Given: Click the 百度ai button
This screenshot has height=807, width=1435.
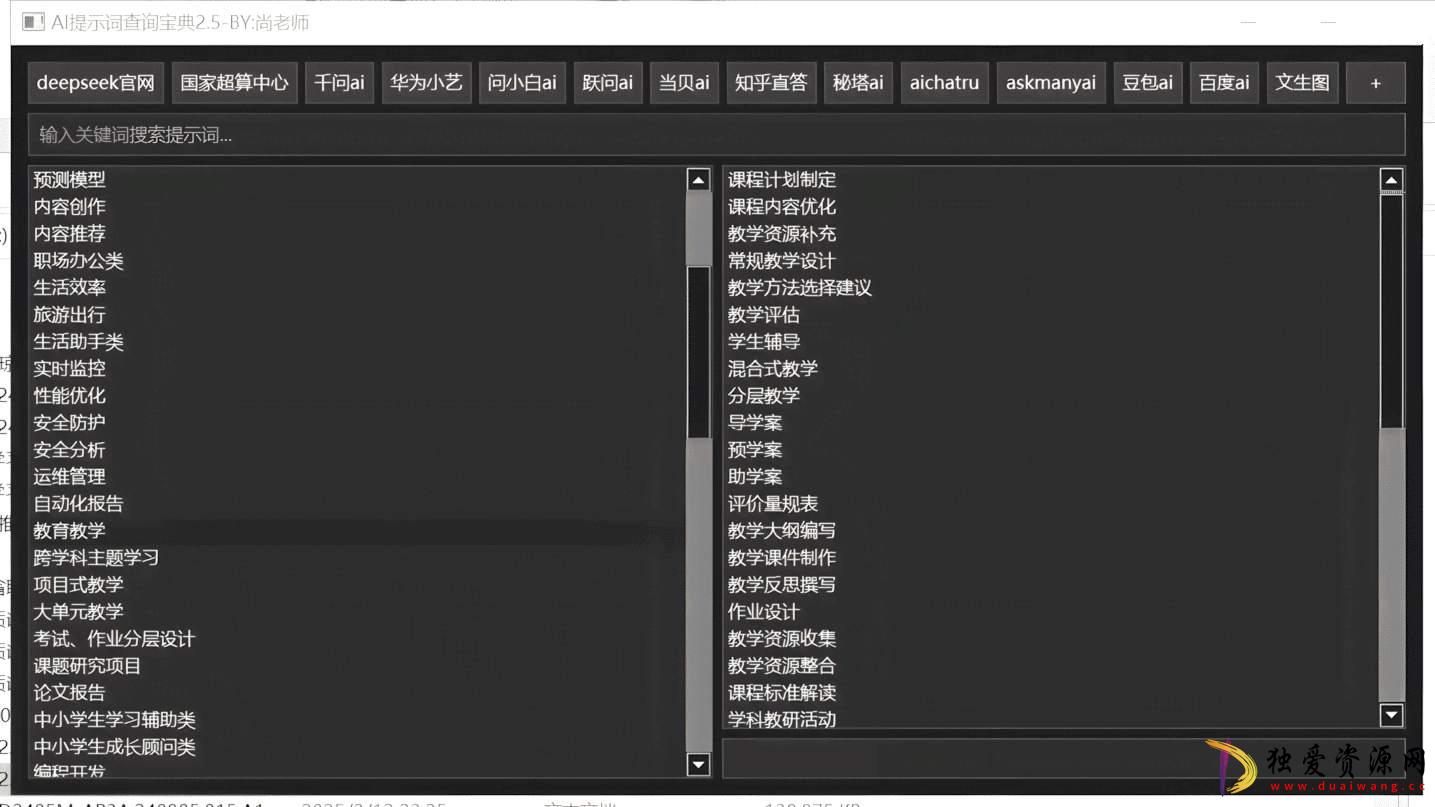Looking at the screenshot, I should [x=1224, y=83].
